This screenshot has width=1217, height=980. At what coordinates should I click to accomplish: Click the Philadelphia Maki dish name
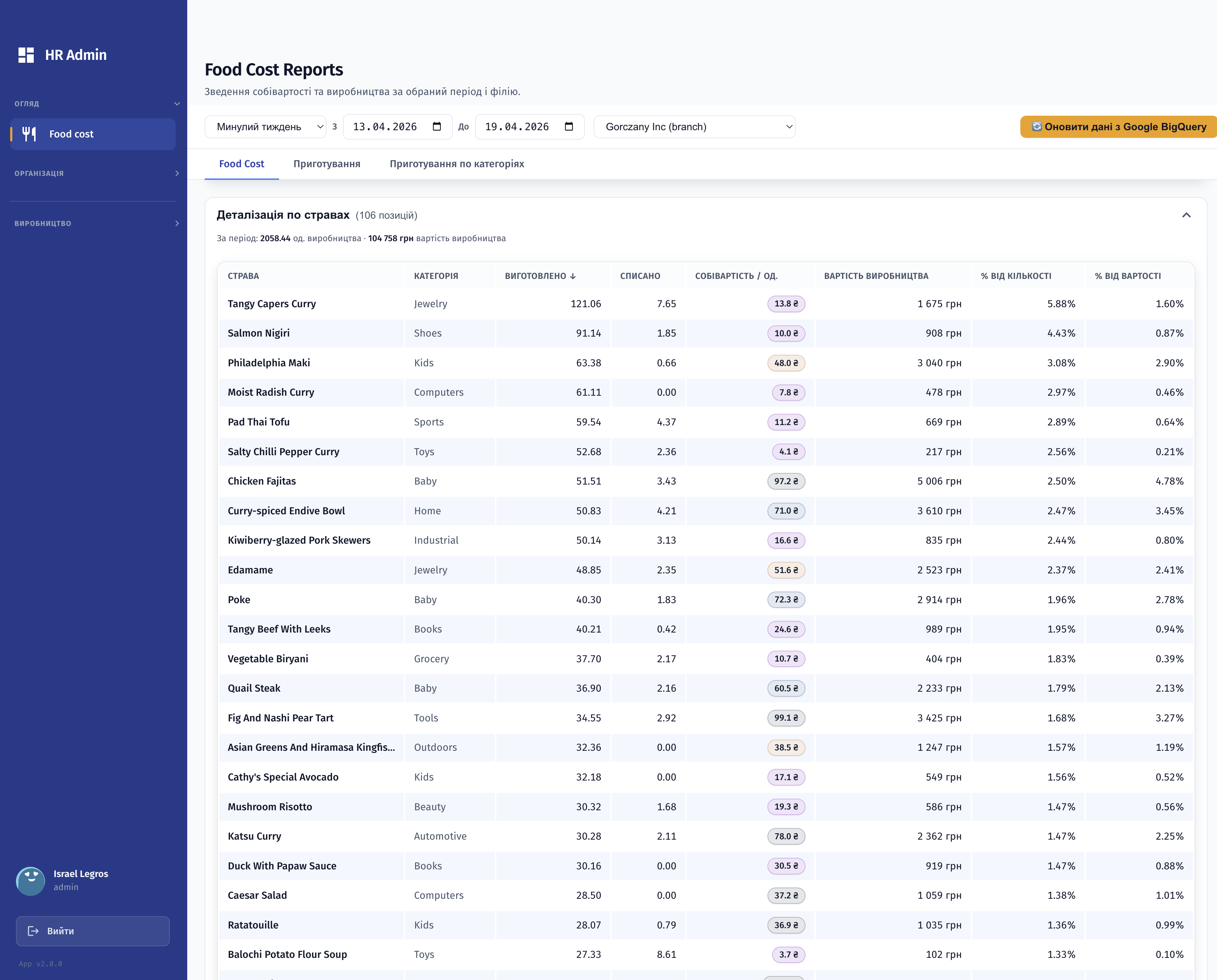coord(269,363)
